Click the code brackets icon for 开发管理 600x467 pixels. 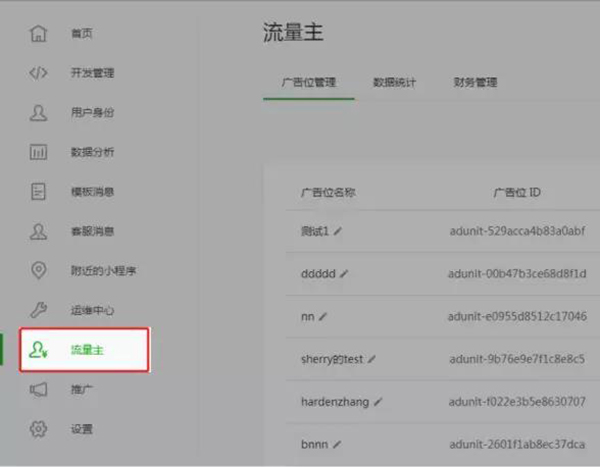(x=39, y=72)
